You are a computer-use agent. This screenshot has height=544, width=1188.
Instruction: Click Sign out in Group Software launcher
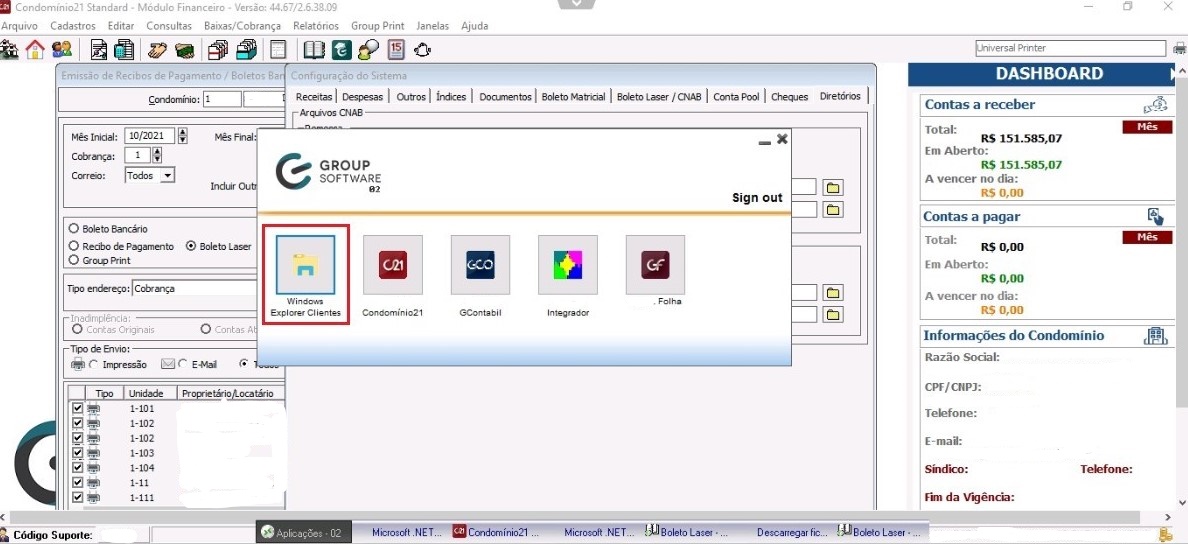point(757,198)
